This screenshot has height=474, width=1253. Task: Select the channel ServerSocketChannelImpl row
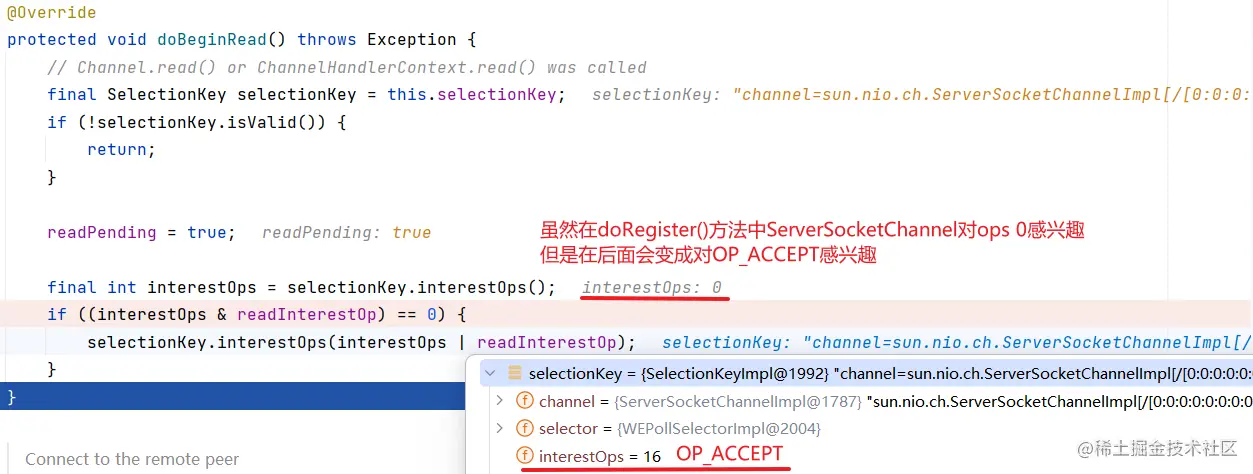tap(700, 401)
